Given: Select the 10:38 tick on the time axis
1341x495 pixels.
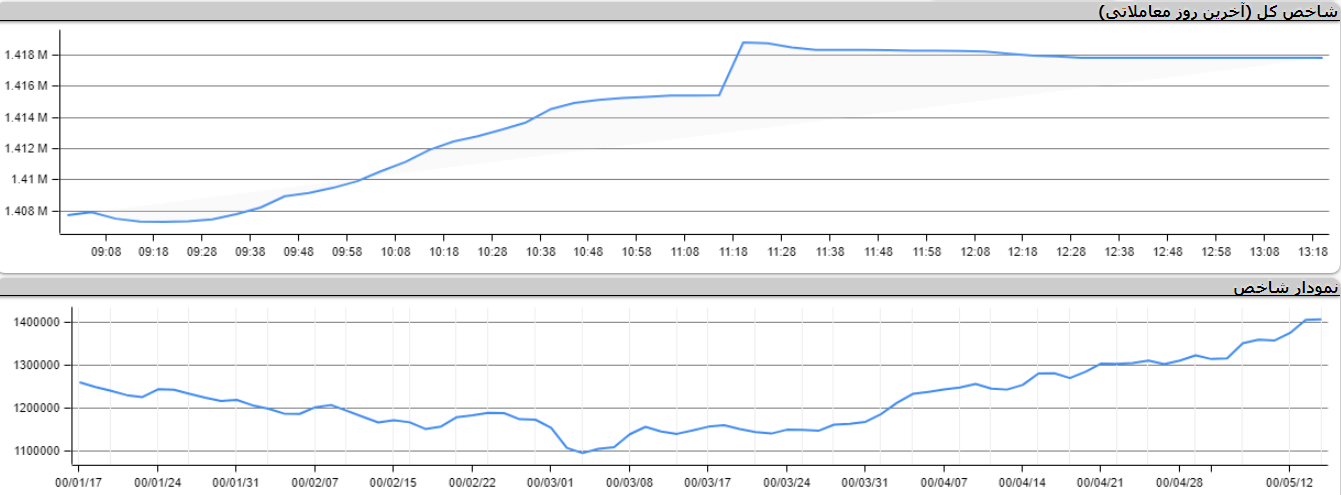Looking at the screenshot, I should [x=540, y=252].
